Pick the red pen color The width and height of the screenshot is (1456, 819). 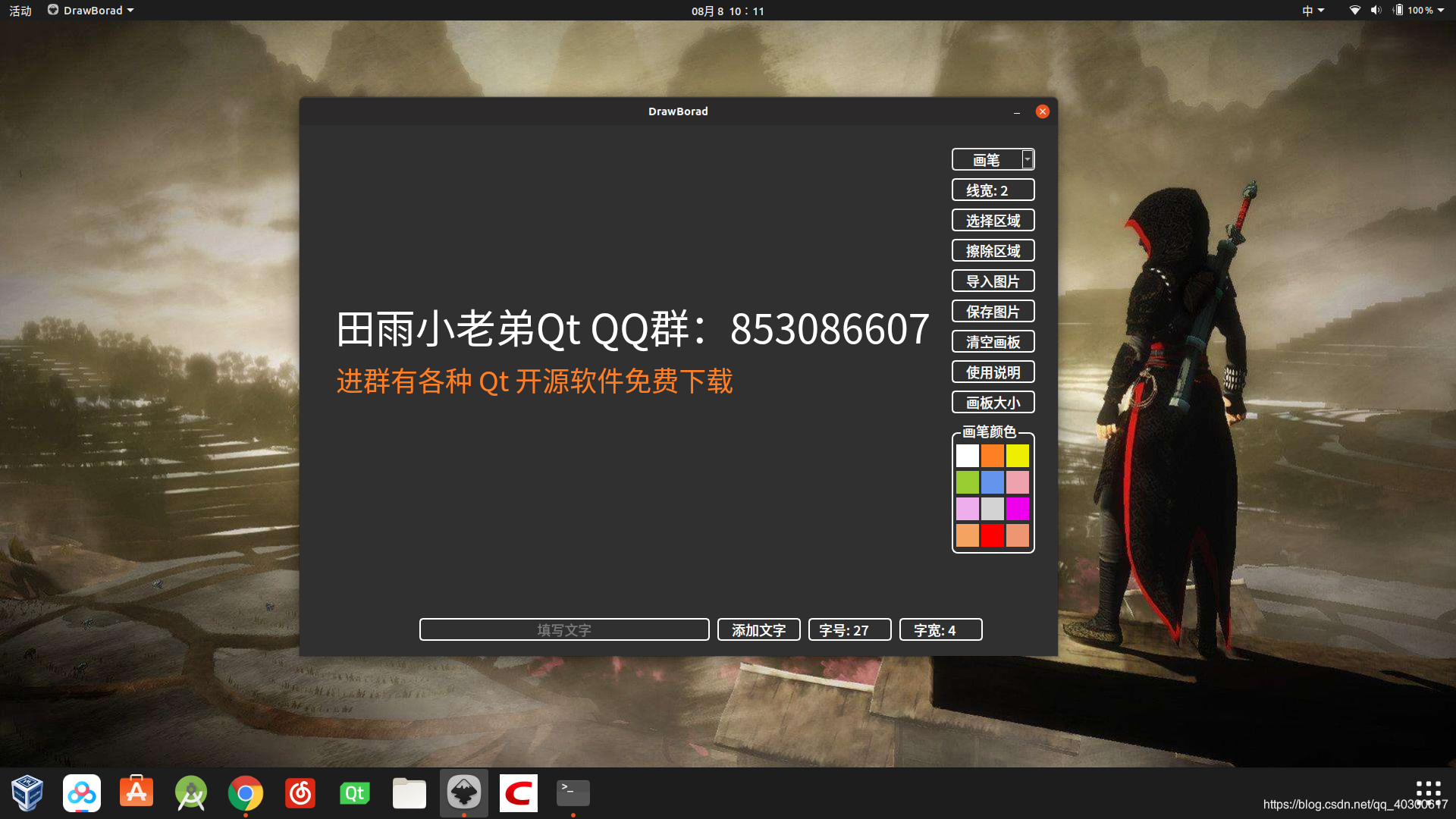992,535
